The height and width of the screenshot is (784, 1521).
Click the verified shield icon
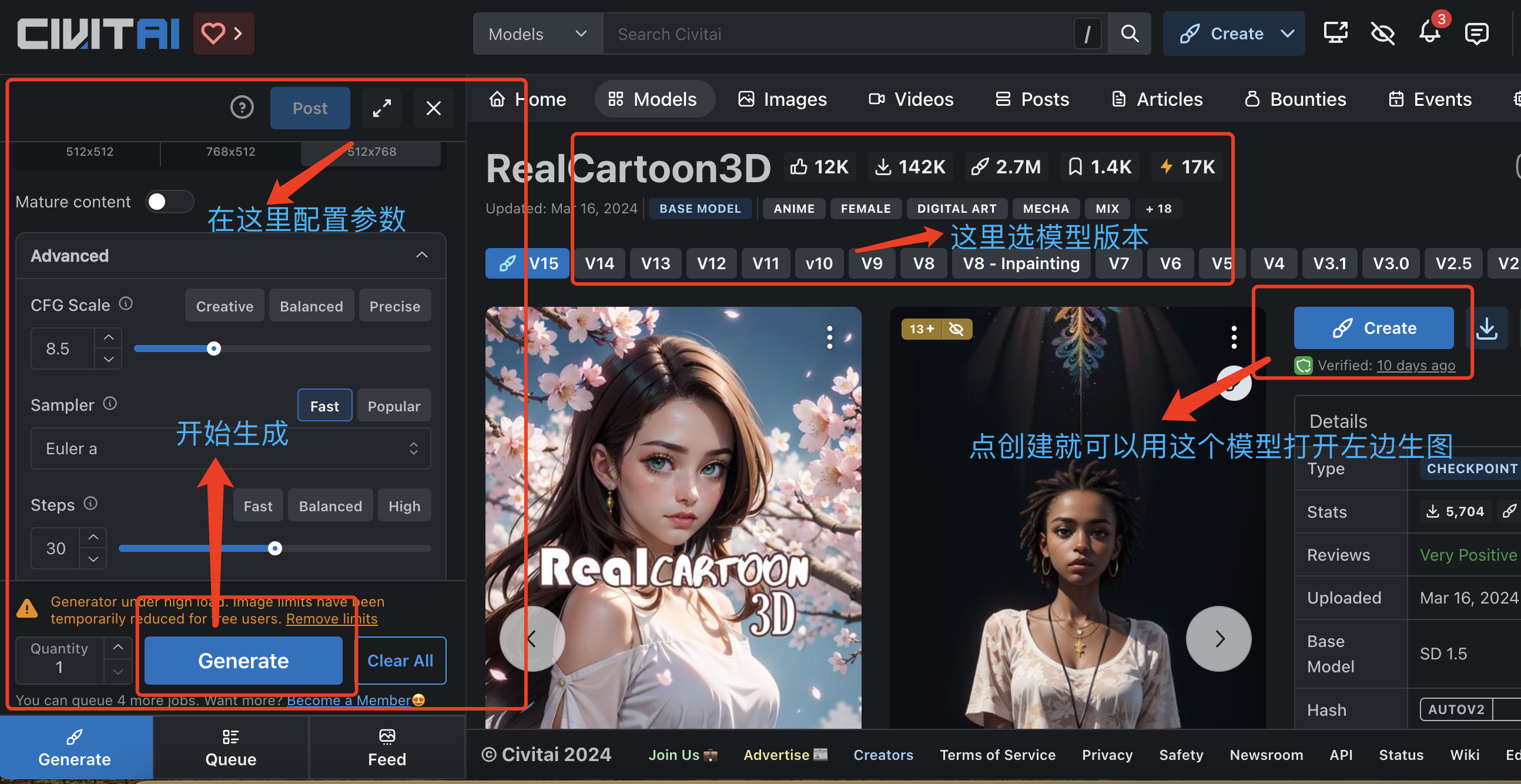(x=1303, y=366)
